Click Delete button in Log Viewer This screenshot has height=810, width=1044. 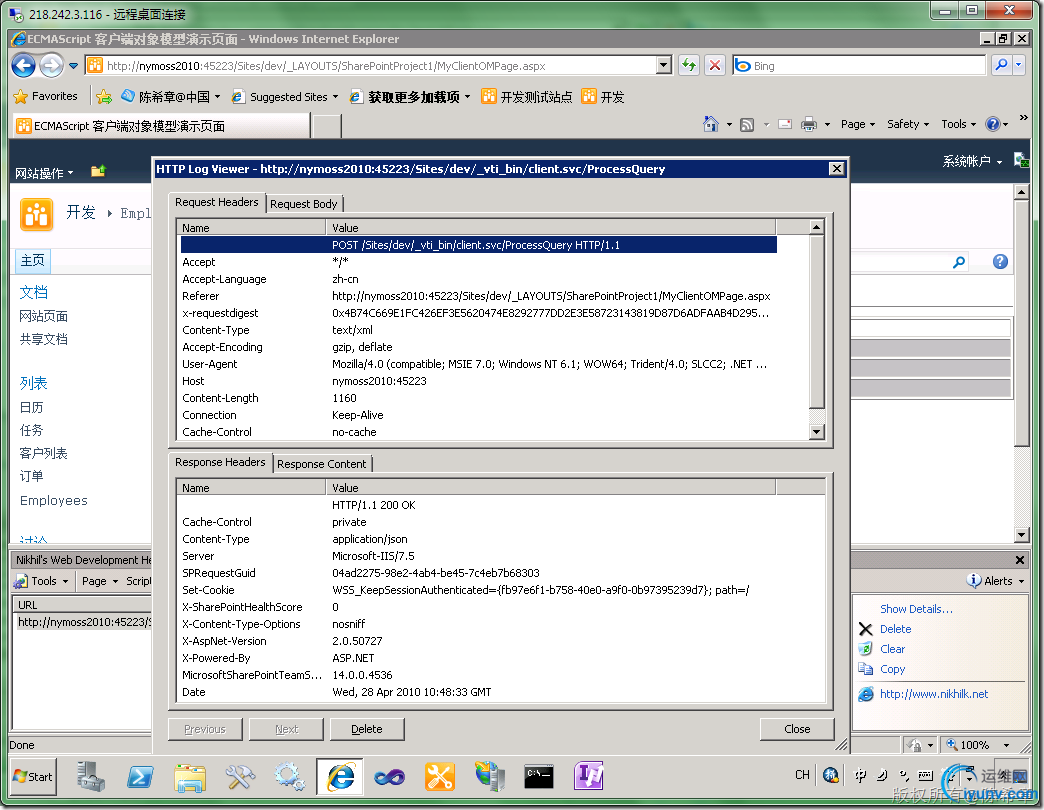pos(367,729)
